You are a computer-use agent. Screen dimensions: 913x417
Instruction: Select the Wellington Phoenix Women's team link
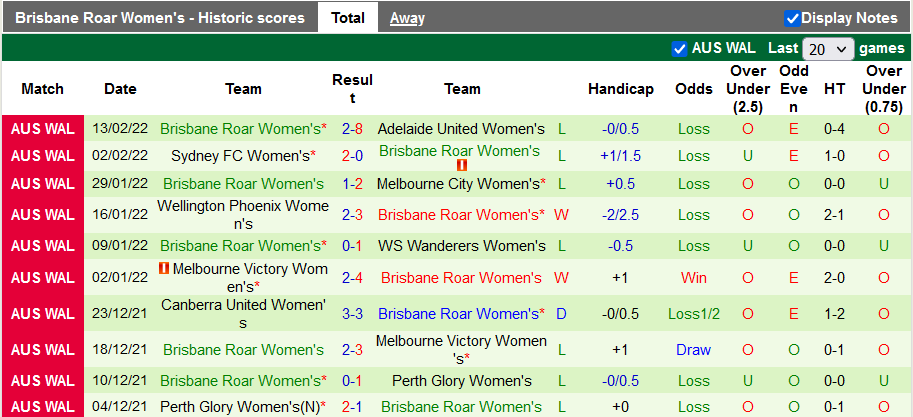[x=243, y=215]
